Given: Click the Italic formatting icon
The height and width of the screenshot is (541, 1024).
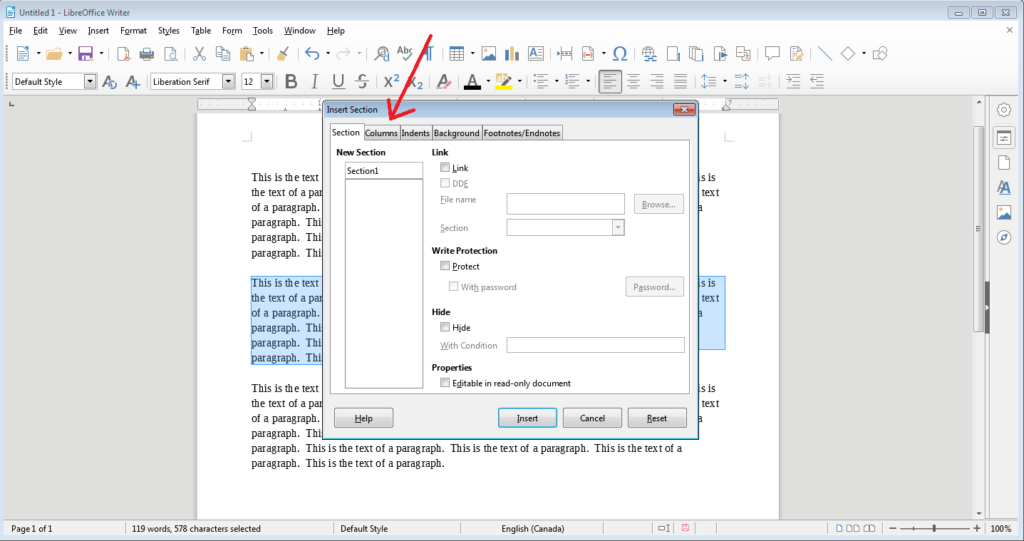Looking at the screenshot, I should coord(315,82).
